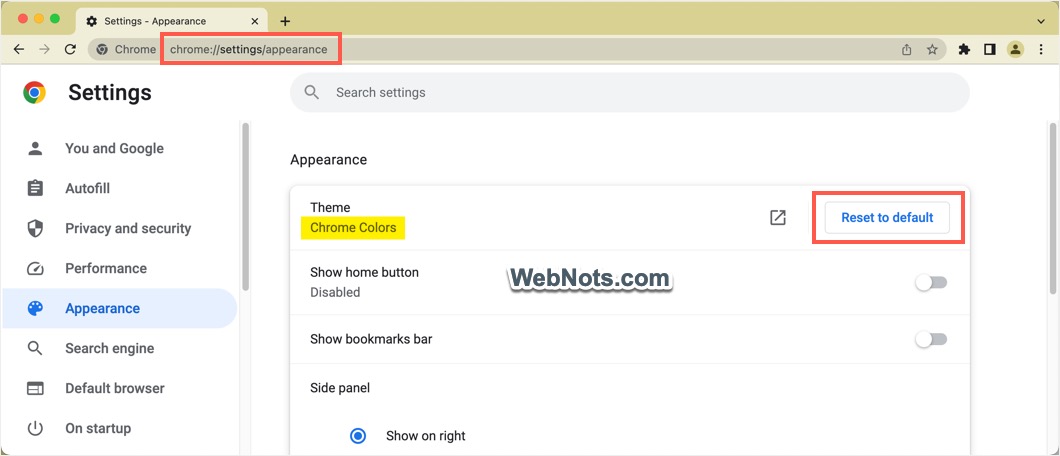Close the Settings - Appearance tab
The height and width of the screenshot is (456, 1060).
point(255,21)
